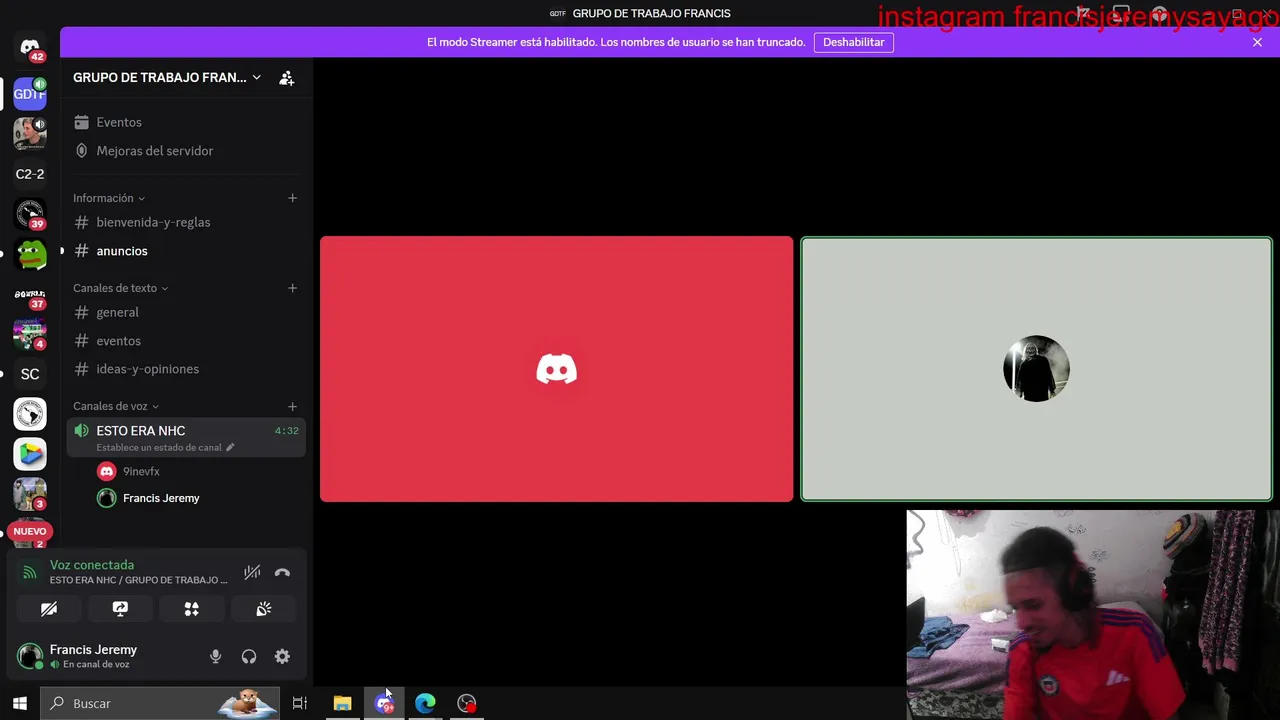
Task: Open File Explorer from the taskbar
Action: (x=342, y=703)
